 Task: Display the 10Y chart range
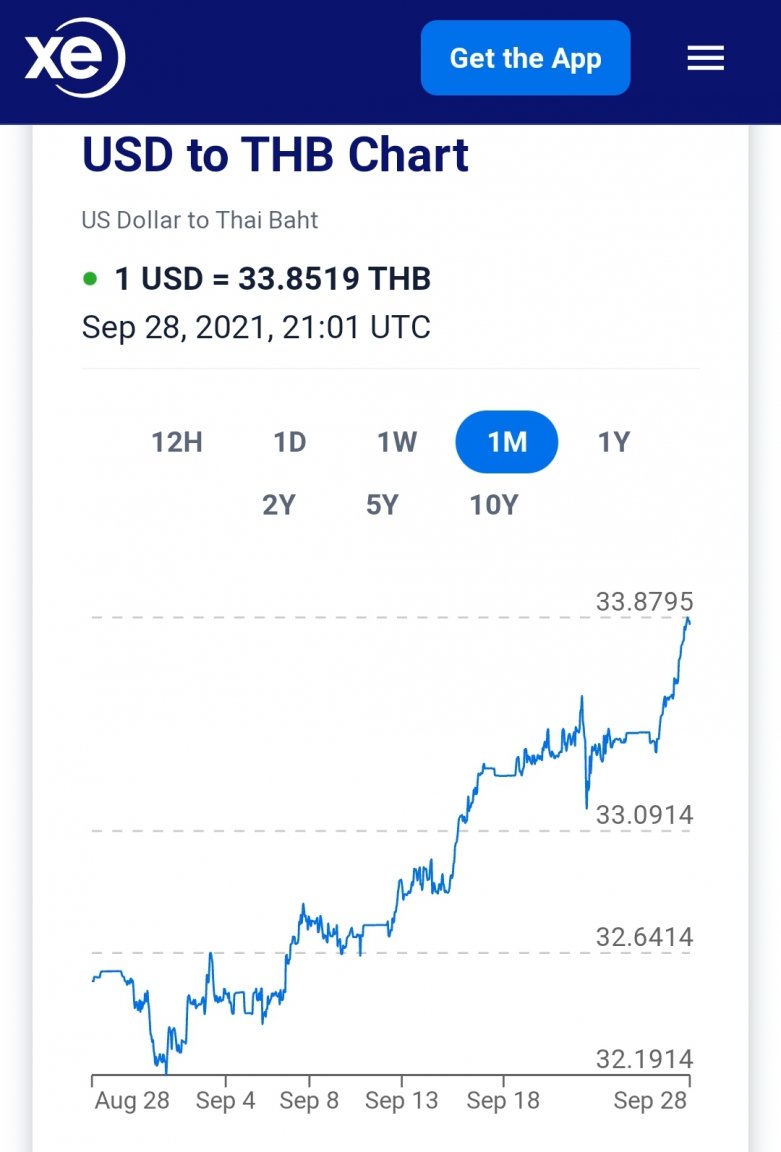click(x=494, y=505)
